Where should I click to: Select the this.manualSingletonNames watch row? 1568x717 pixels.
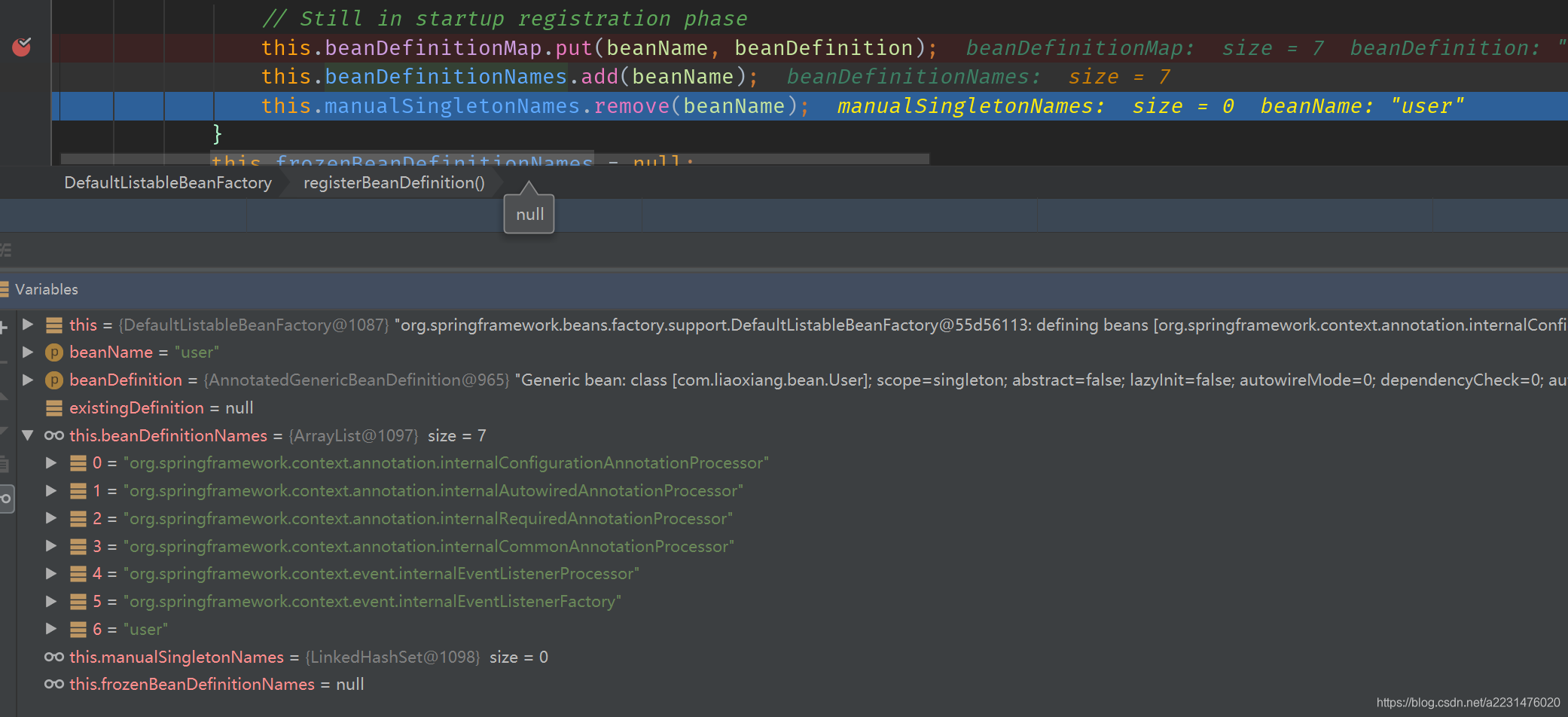tap(792, 657)
